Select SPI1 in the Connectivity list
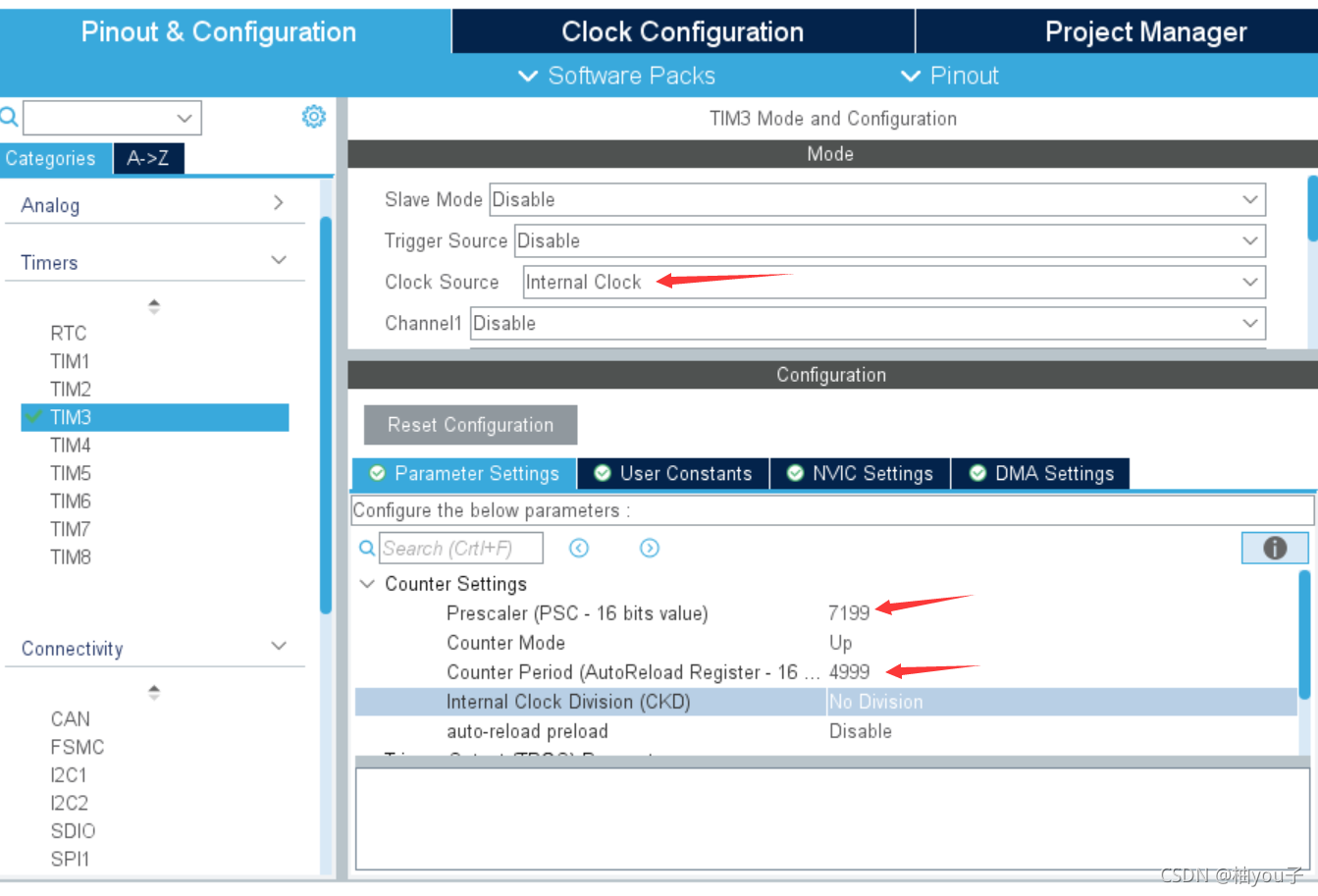 [71, 859]
